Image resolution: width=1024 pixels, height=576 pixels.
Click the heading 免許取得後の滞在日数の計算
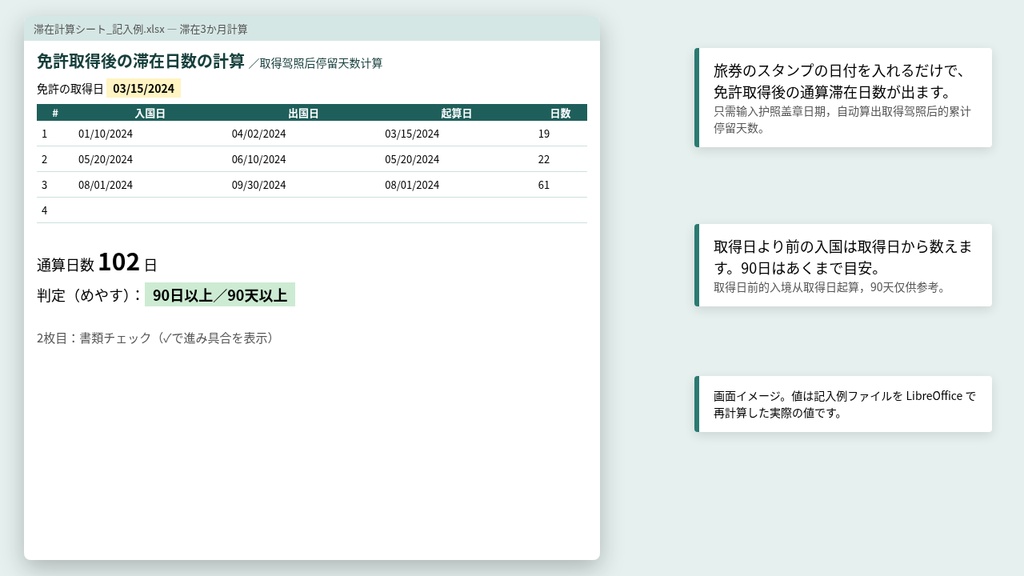(140, 61)
